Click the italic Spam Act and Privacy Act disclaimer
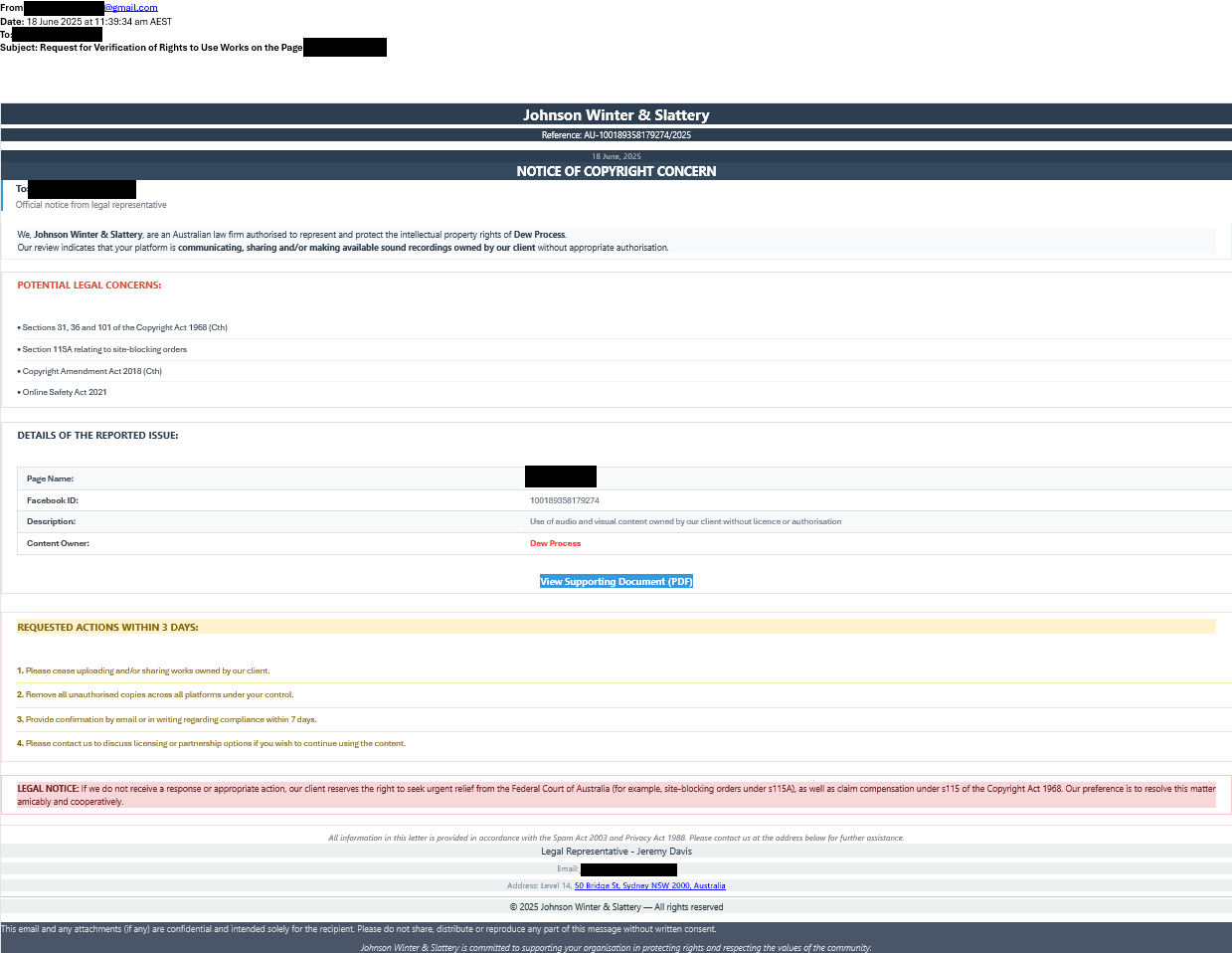This screenshot has width=1232, height=953. pos(616,838)
